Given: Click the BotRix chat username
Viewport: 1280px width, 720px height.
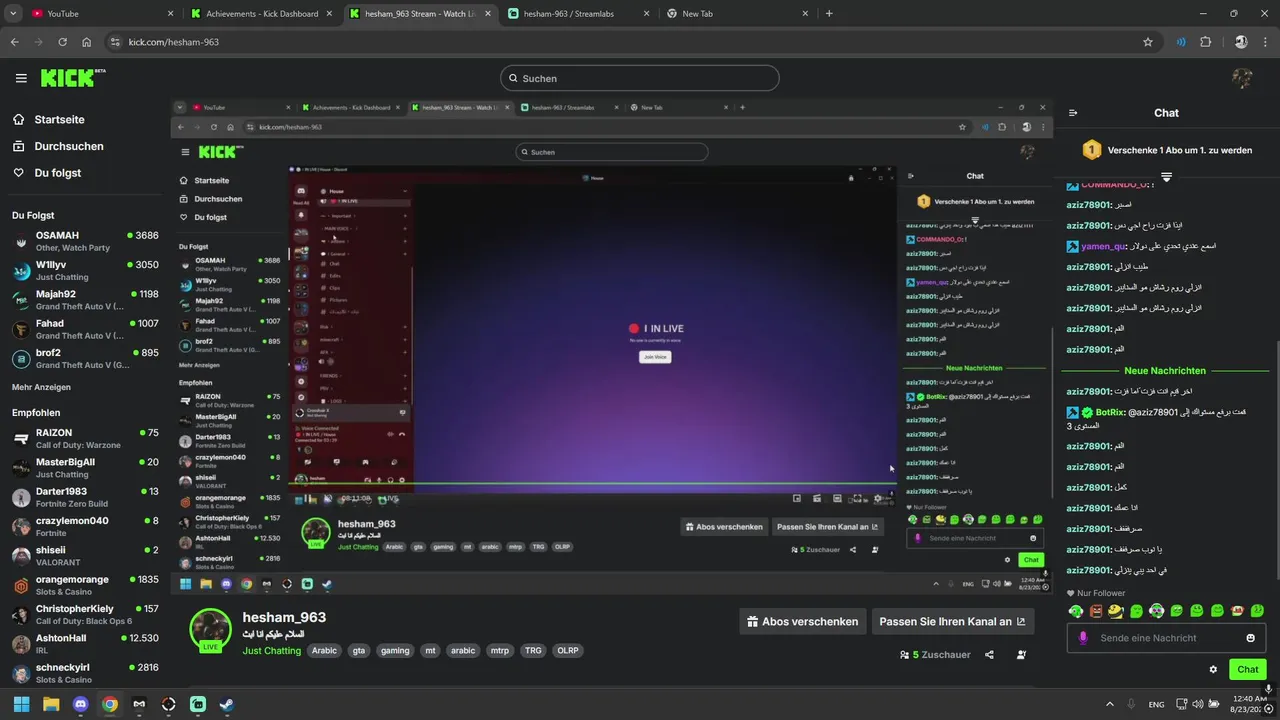Looking at the screenshot, I should coord(1109,413).
